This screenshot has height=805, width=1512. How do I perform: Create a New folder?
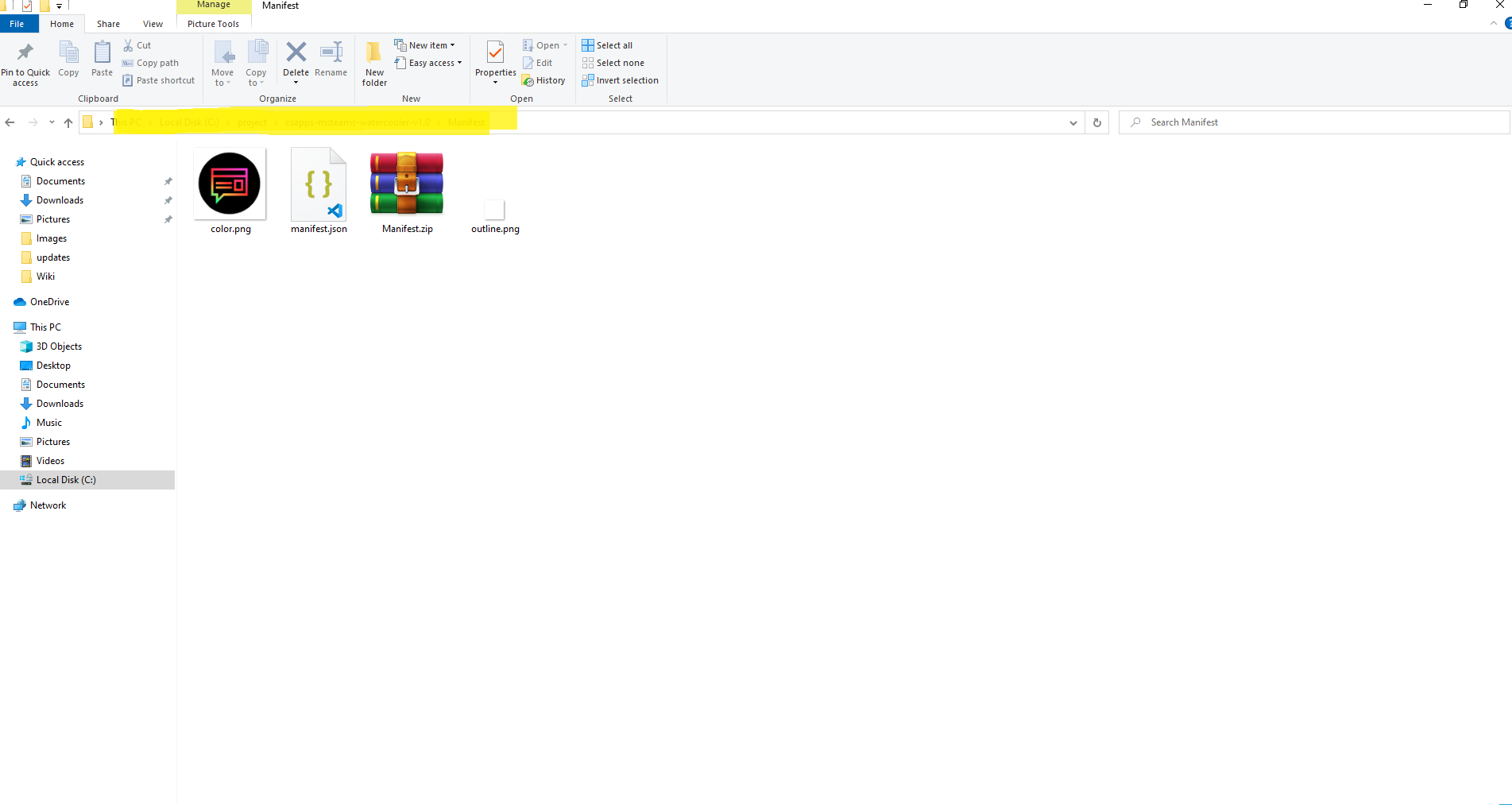pos(374,64)
